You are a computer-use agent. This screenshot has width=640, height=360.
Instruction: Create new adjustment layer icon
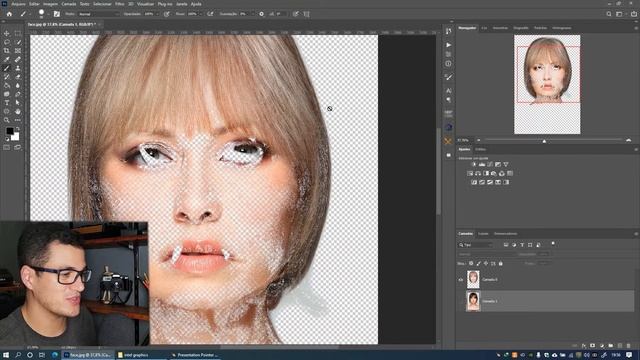tap(602, 346)
